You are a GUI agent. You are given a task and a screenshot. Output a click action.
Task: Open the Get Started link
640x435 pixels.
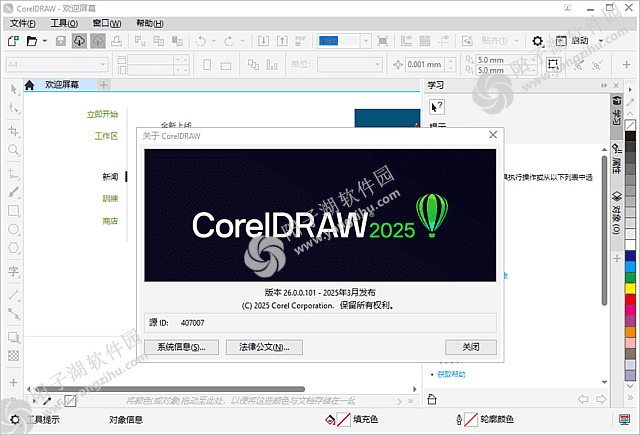click(102, 114)
